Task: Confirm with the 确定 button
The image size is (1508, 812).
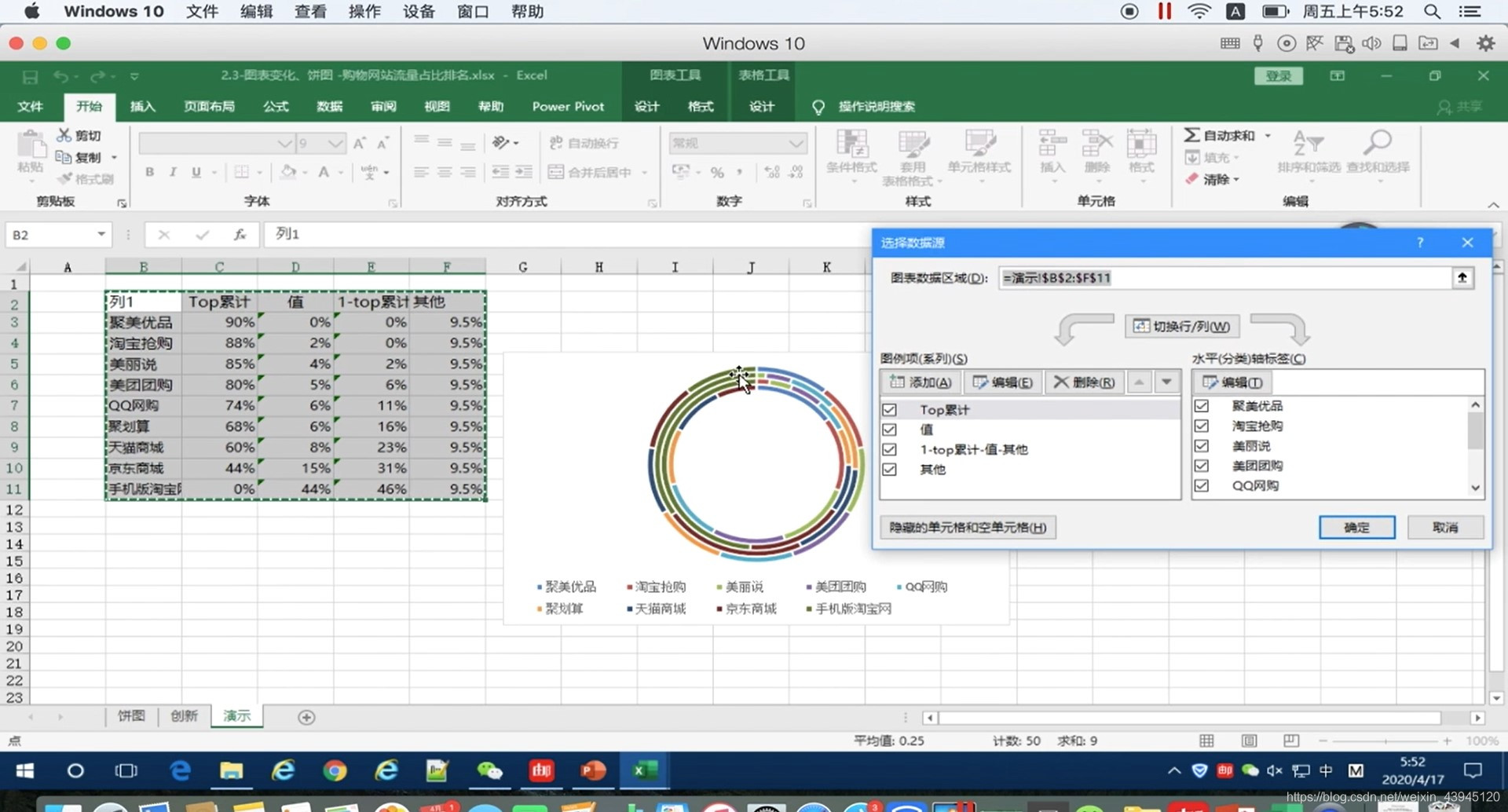Action: [x=1357, y=528]
